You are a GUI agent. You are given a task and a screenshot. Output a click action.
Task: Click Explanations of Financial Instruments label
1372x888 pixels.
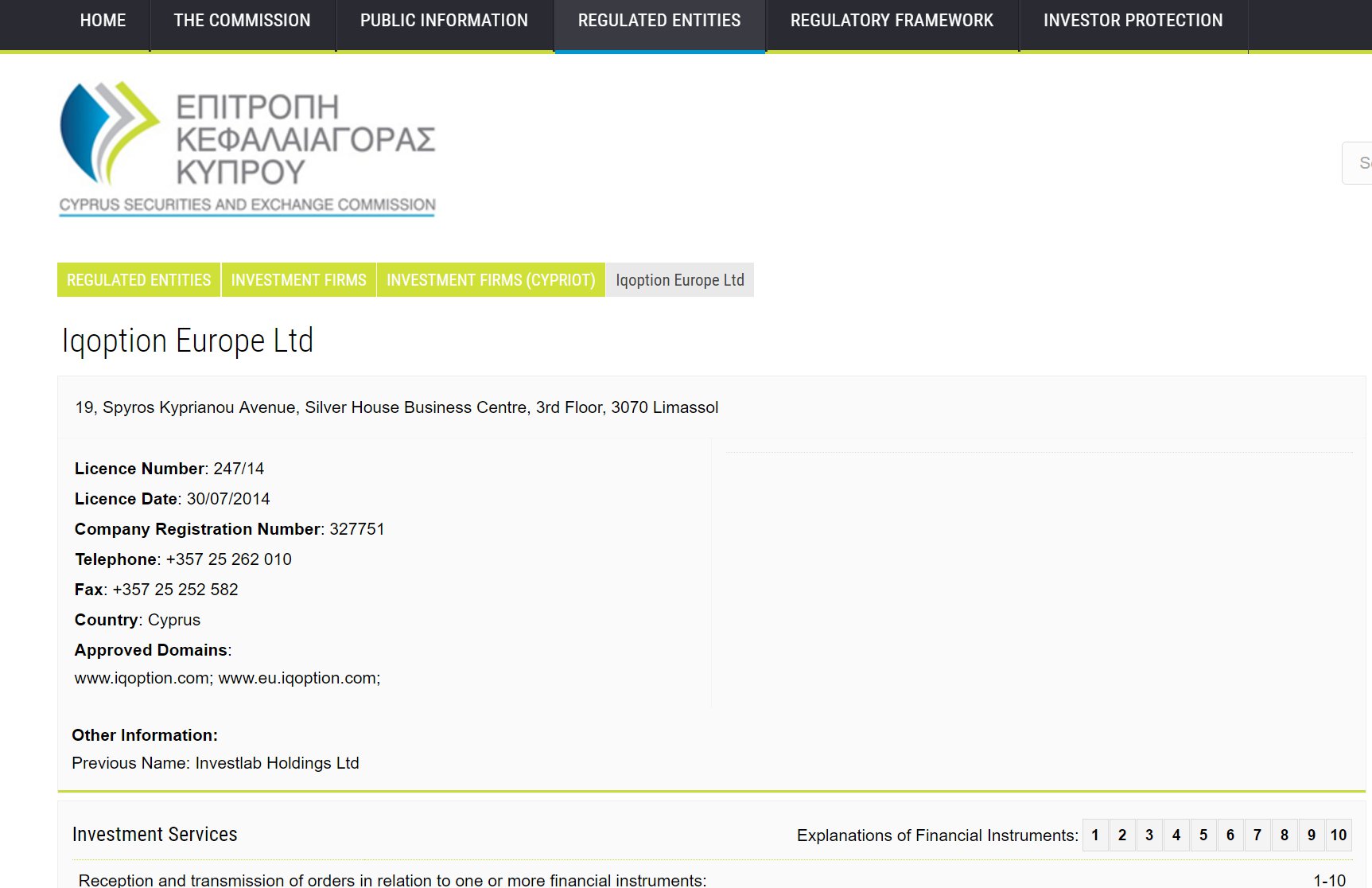pyautogui.click(x=938, y=835)
